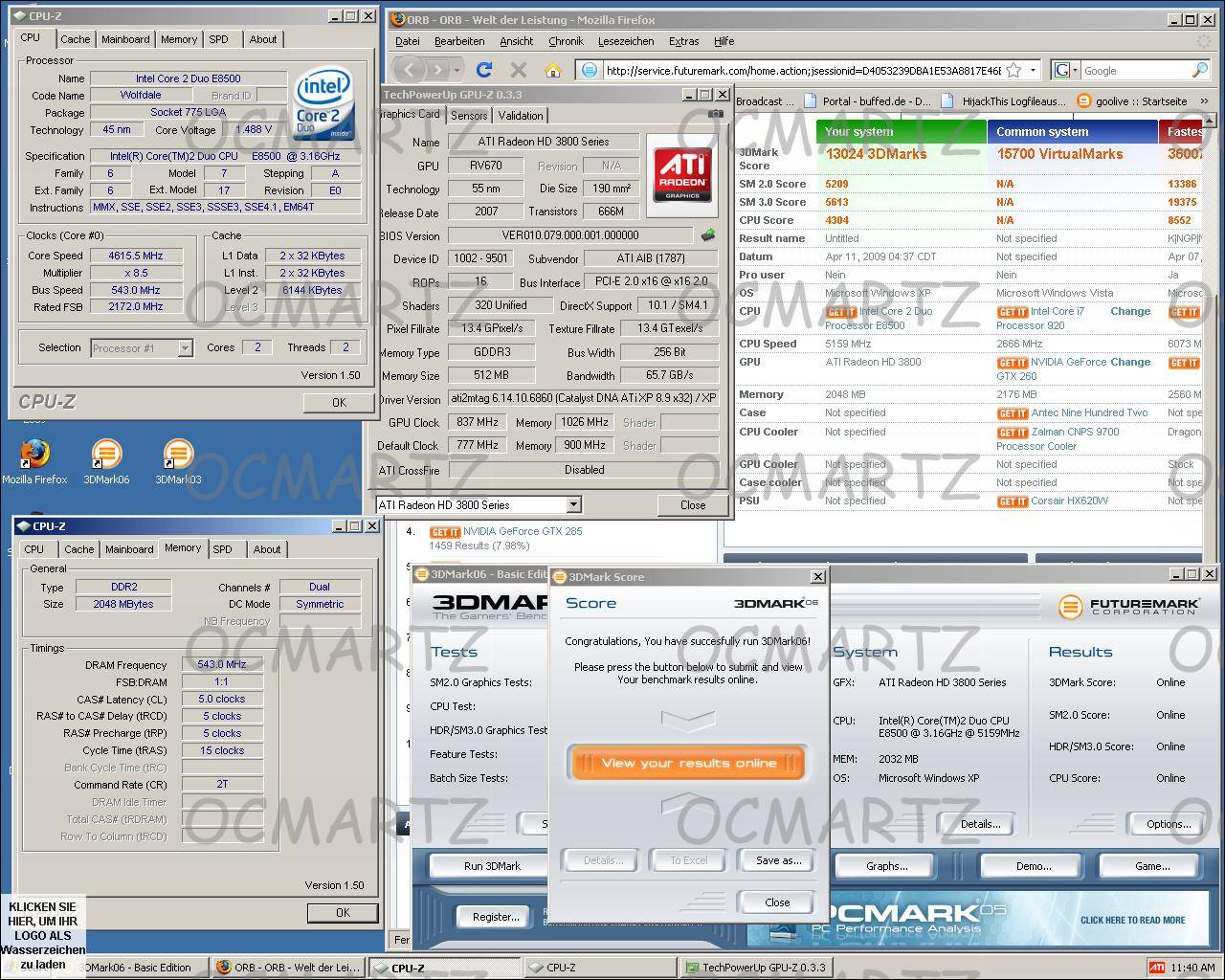Click the Firefox forward arrow

tap(438, 70)
